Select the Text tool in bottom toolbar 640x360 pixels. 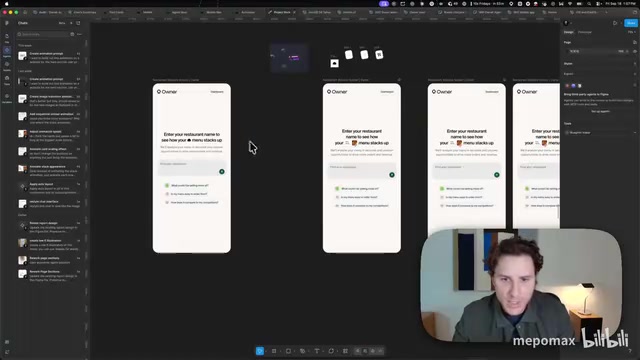(317, 351)
